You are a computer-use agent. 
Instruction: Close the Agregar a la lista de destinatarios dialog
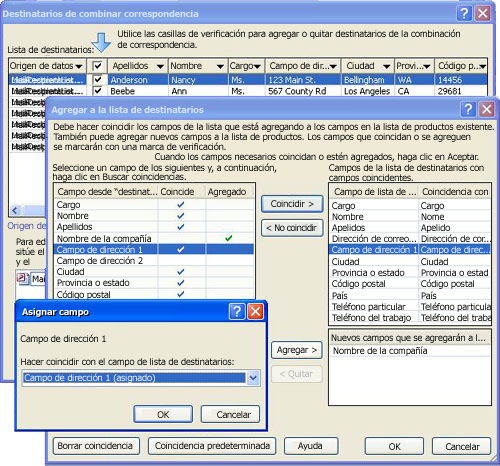coord(487,109)
